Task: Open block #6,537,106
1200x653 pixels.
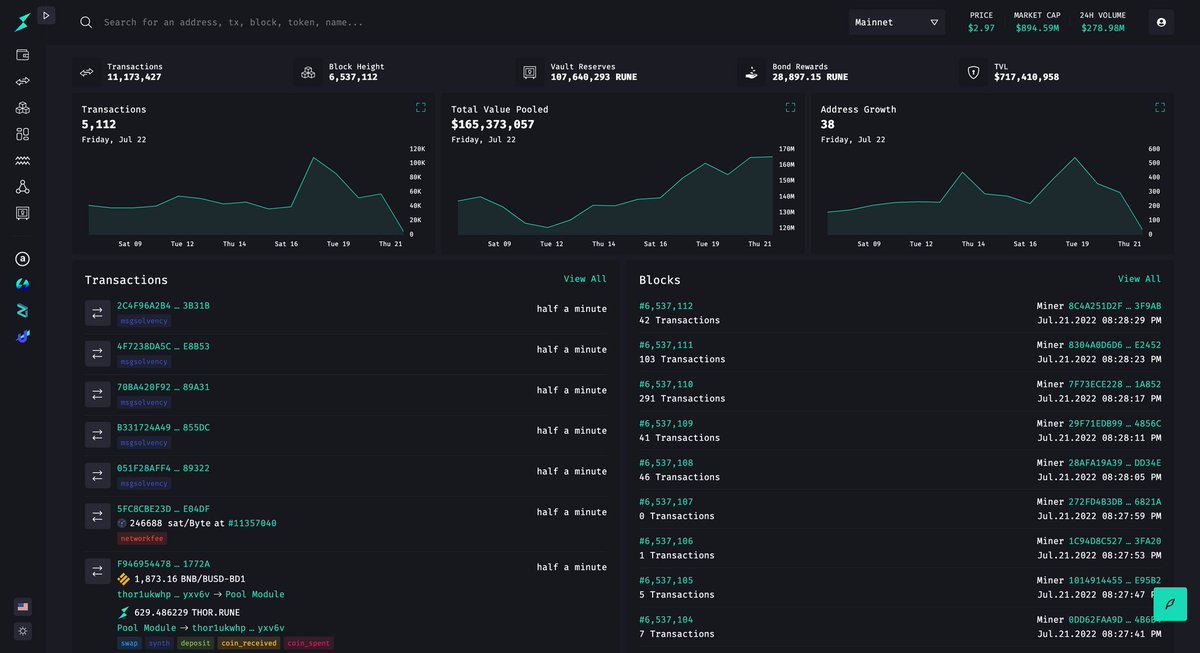Action: [666, 541]
